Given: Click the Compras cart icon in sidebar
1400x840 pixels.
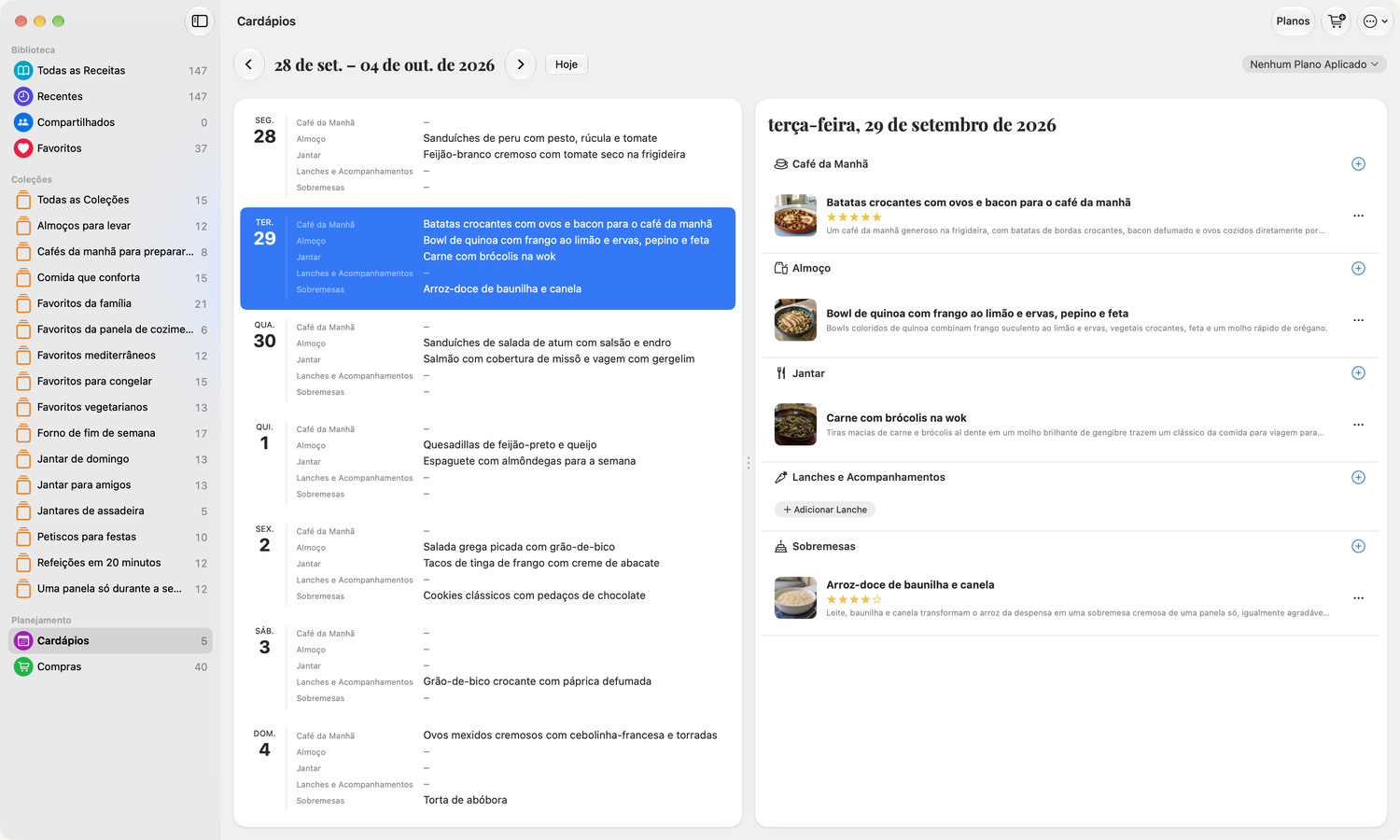Looking at the screenshot, I should click(23, 666).
